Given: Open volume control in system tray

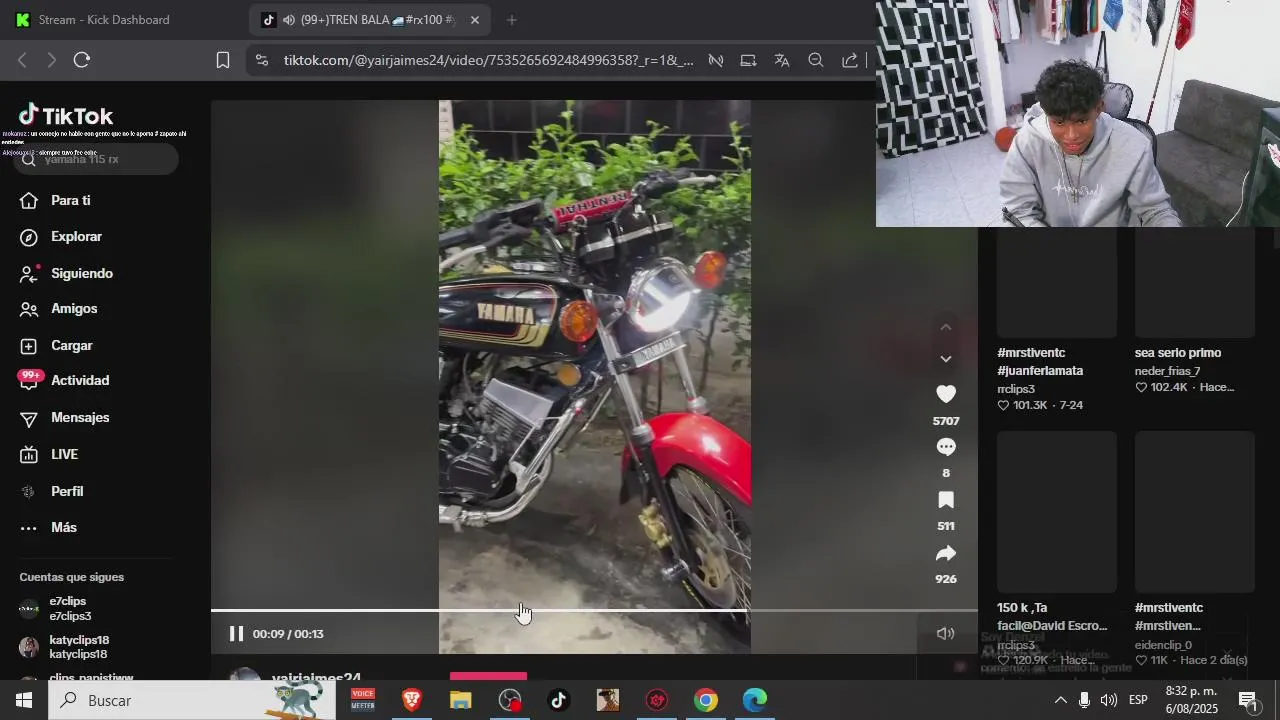Looking at the screenshot, I should pos(1108,700).
